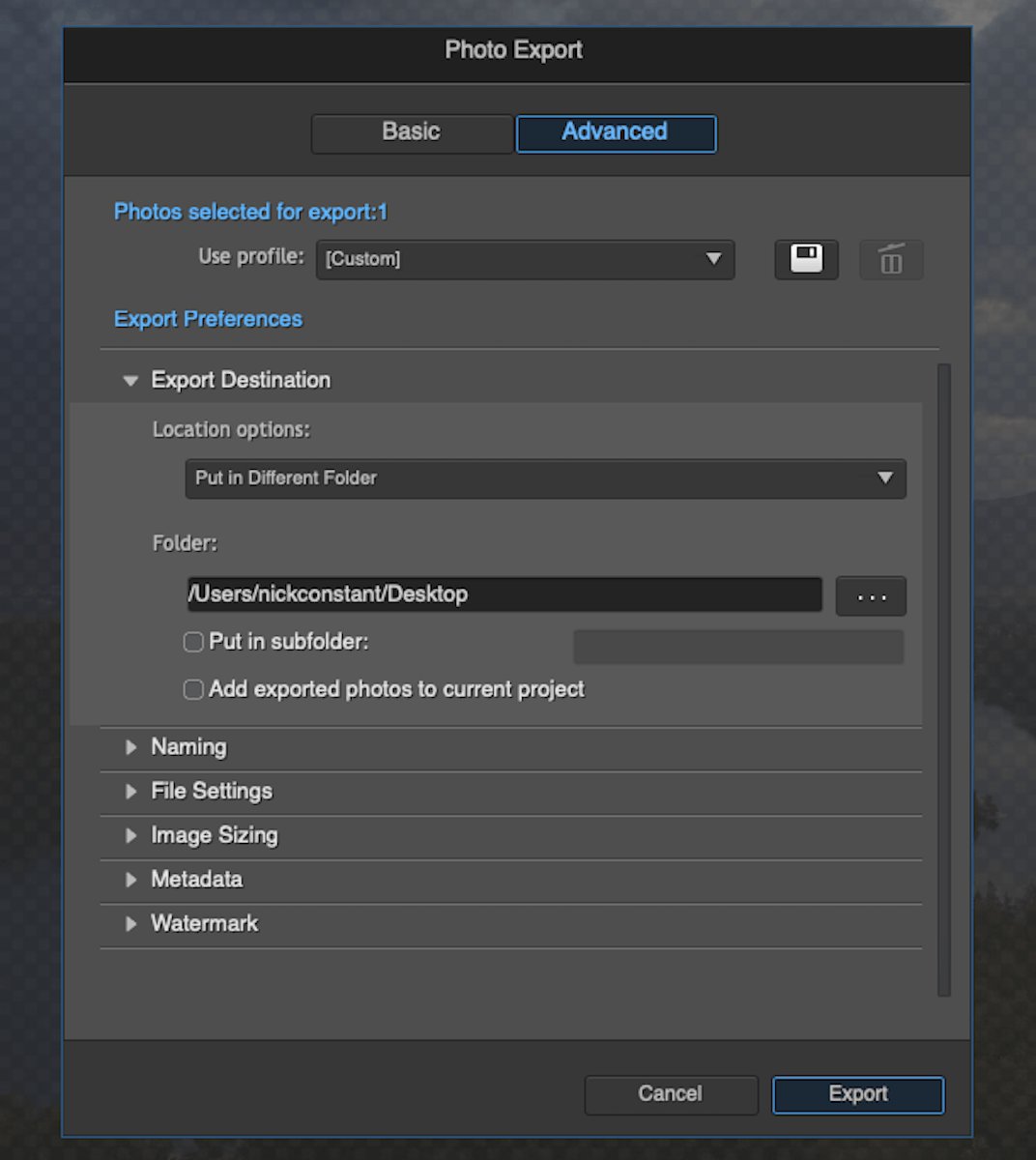Screen dimensions: 1036x1160
Task: Open the Location options dropdown
Action: coord(545,478)
